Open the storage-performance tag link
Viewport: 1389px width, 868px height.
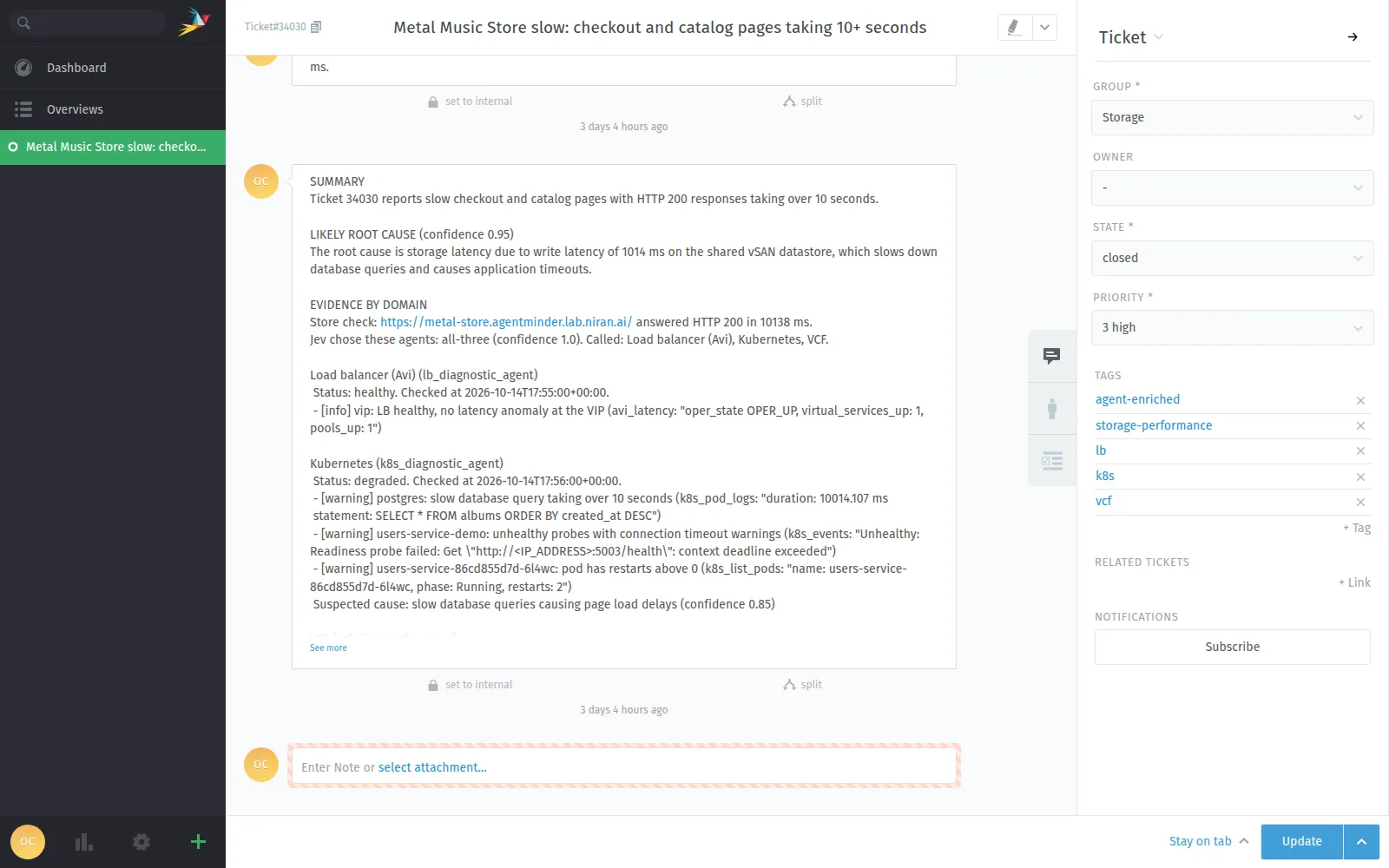[1153, 425]
